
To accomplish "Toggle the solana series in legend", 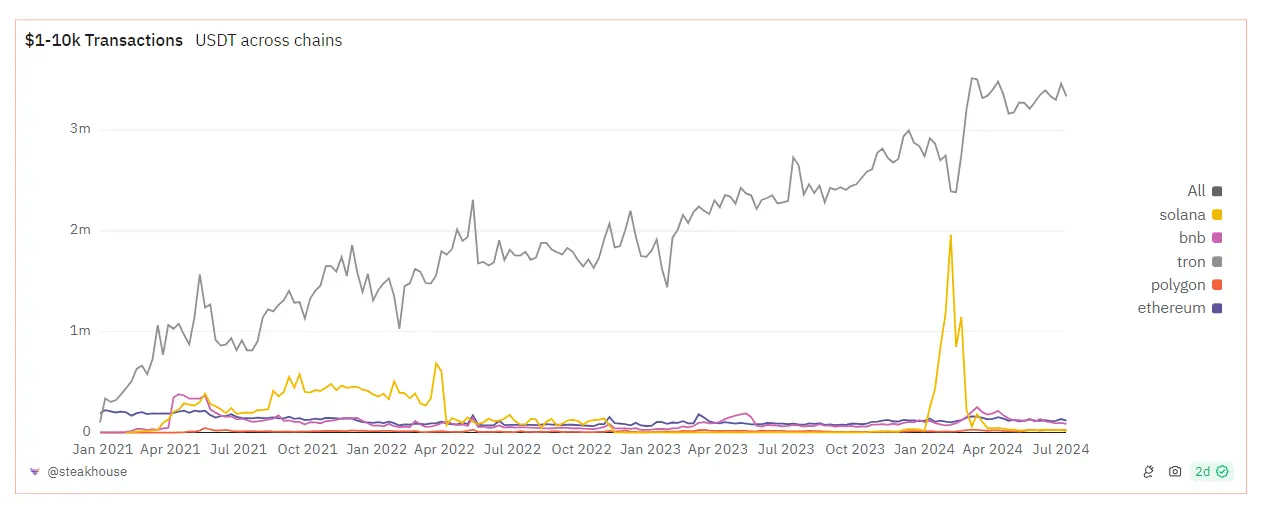I will tap(1191, 214).
